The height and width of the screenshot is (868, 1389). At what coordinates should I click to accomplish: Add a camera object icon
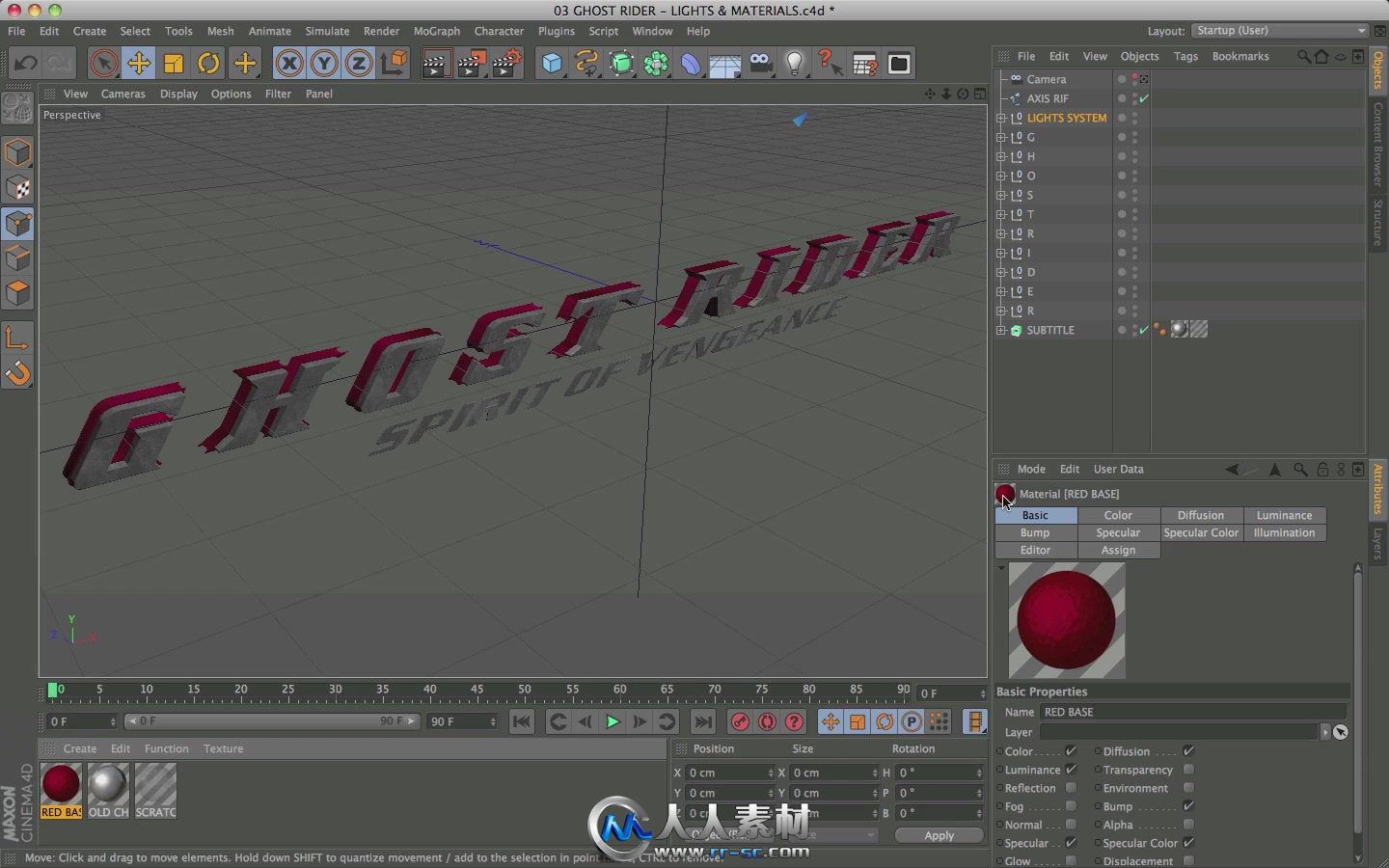click(760, 64)
